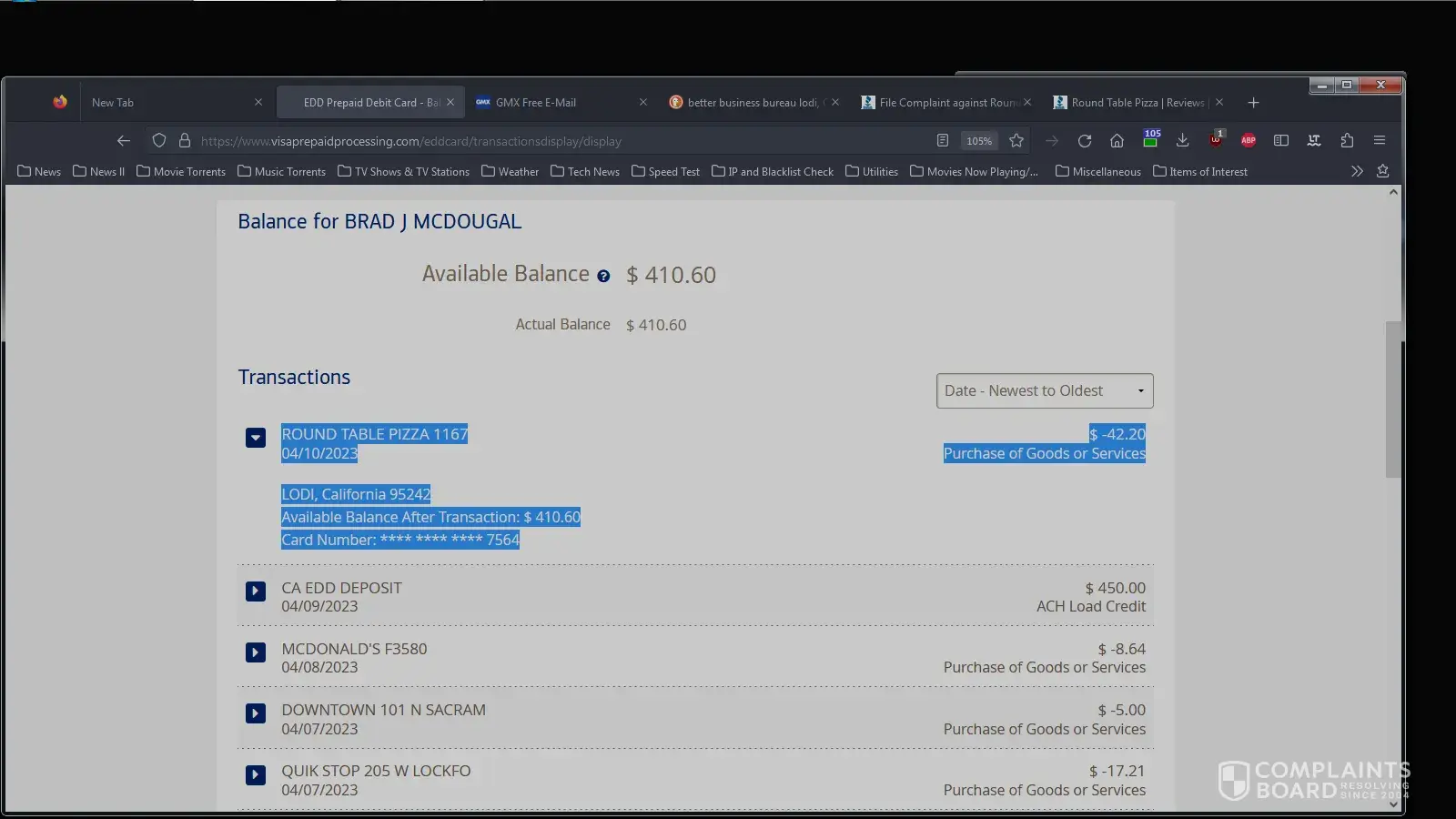Screen dimensions: 1456x819
Task: Toggle the browser sidebar
Action: coord(1281,141)
